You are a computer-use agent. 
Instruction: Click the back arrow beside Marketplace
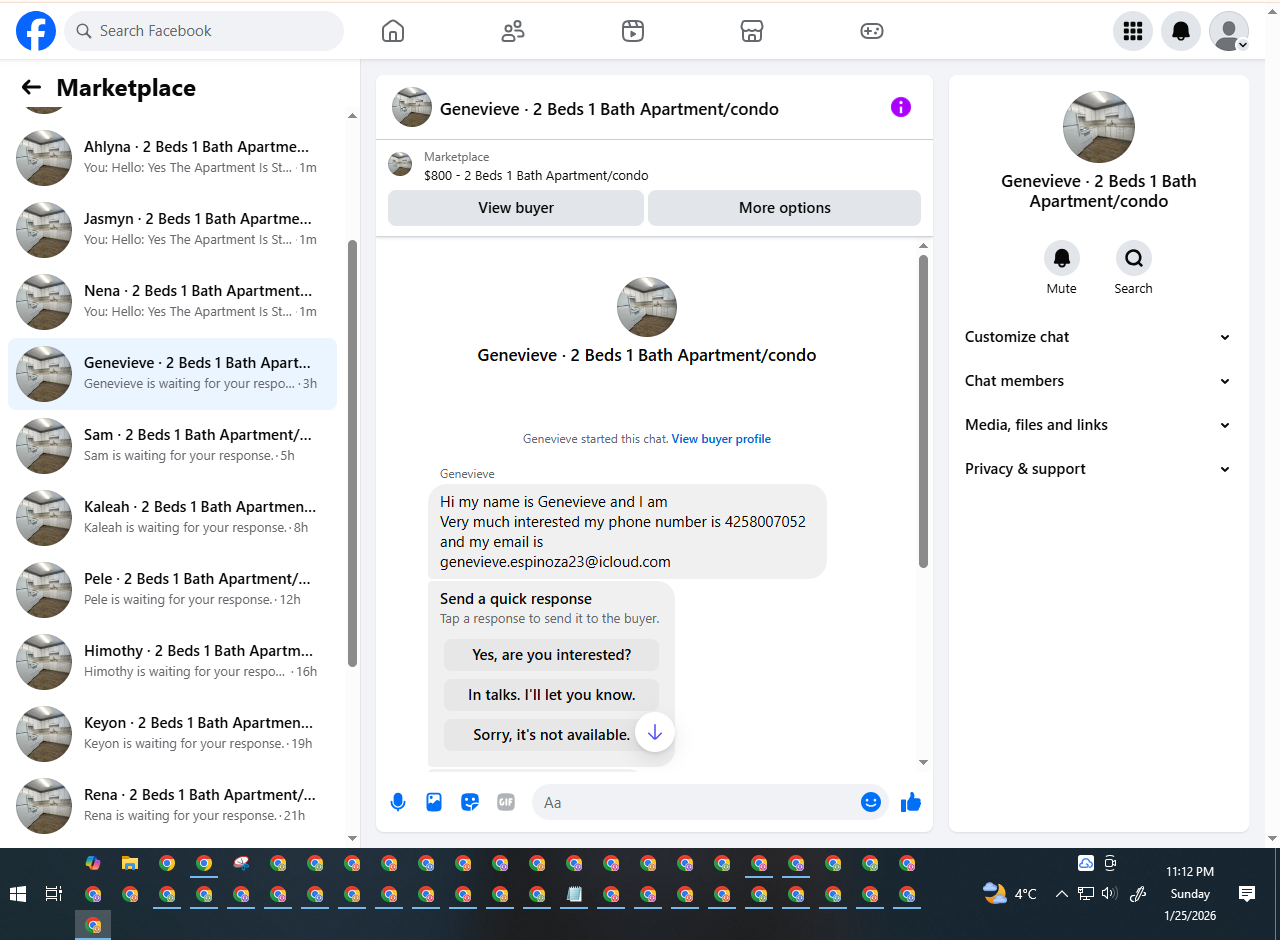[31, 88]
